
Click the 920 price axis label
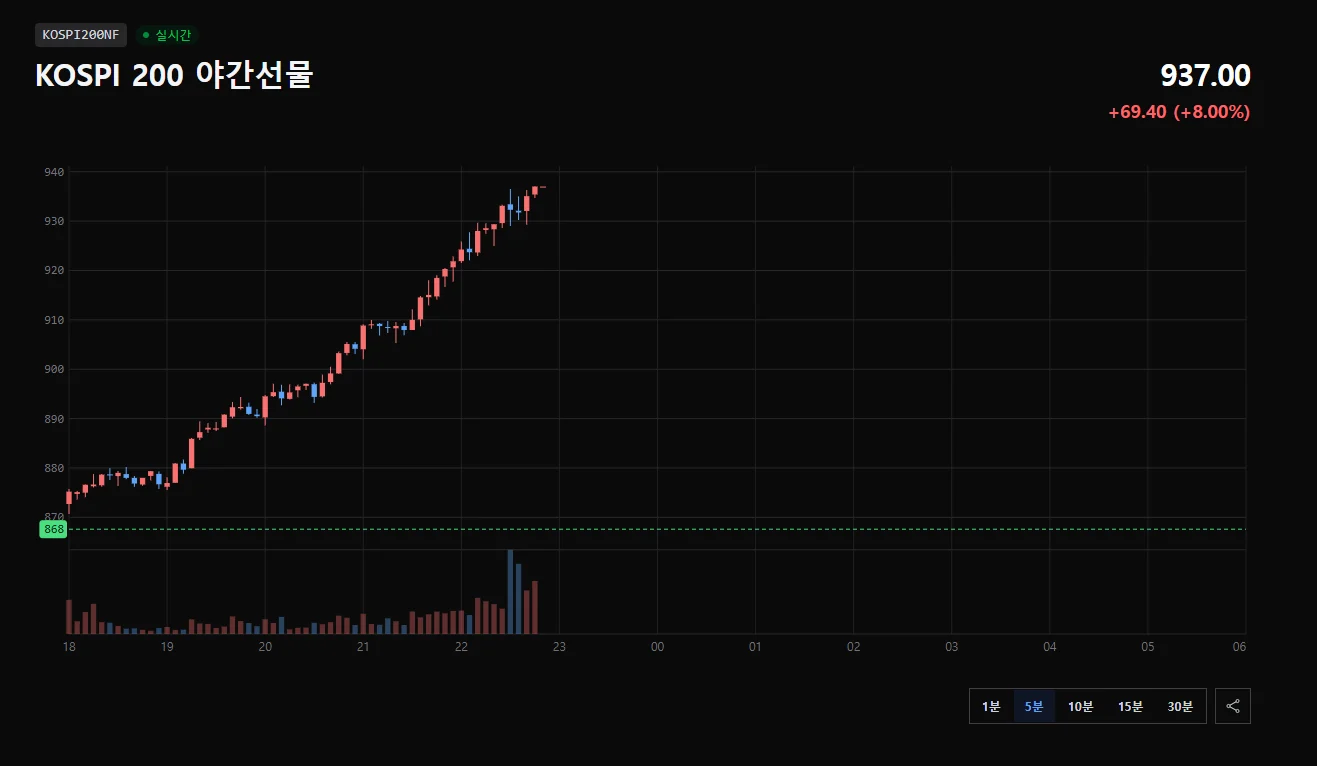point(54,270)
